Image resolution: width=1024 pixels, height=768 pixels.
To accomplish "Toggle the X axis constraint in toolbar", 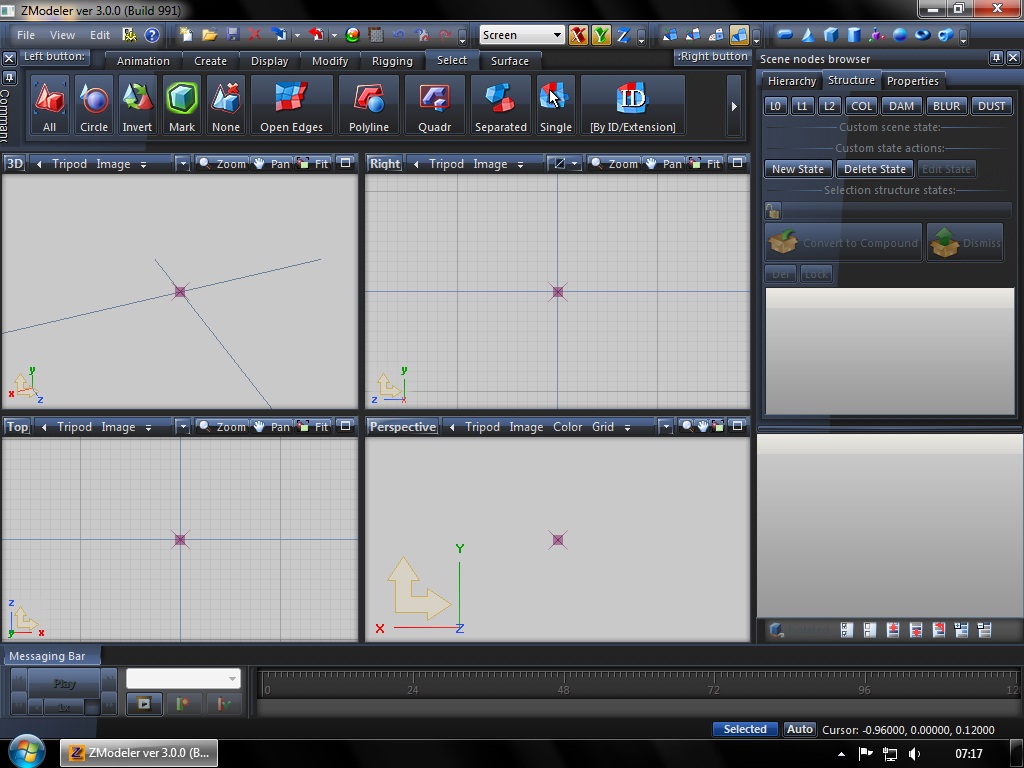I will 578,35.
